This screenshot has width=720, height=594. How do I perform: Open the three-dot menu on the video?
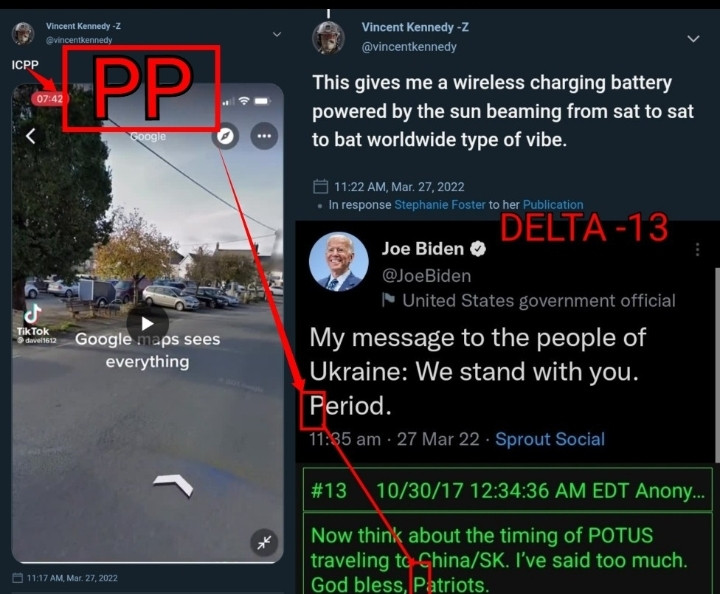(x=264, y=136)
